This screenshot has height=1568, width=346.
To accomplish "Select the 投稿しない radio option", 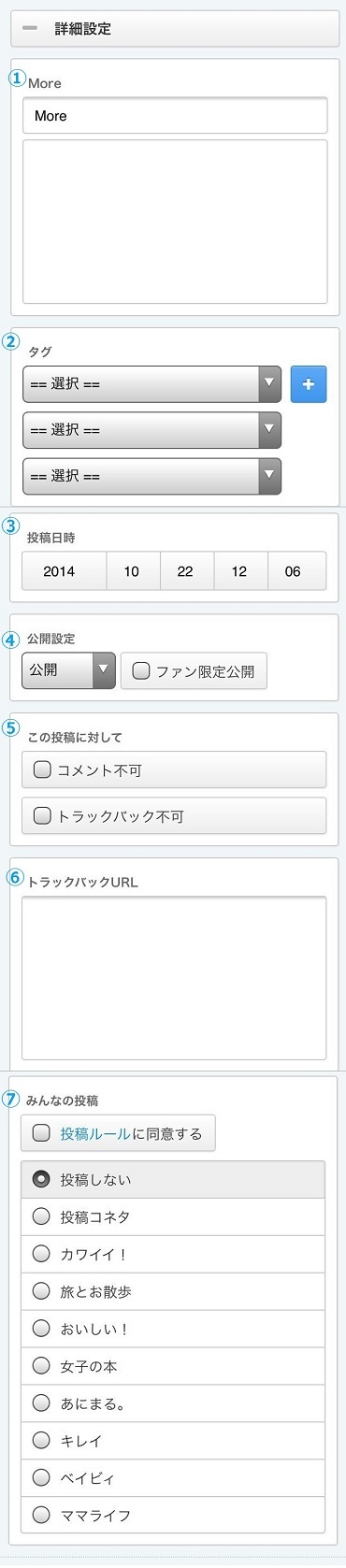I will pos(173,1180).
